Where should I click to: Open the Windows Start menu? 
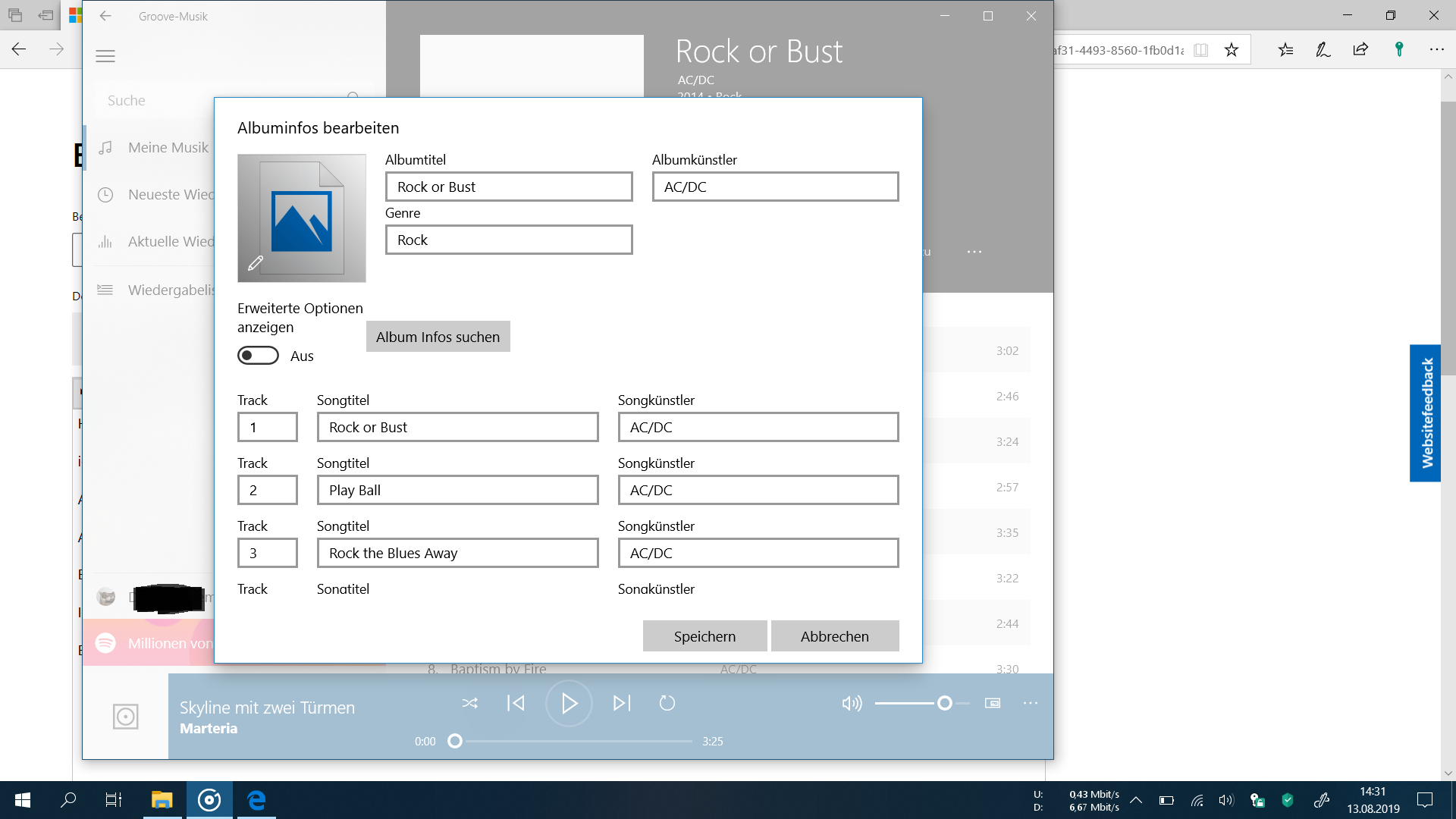click(x=23, y=800)
